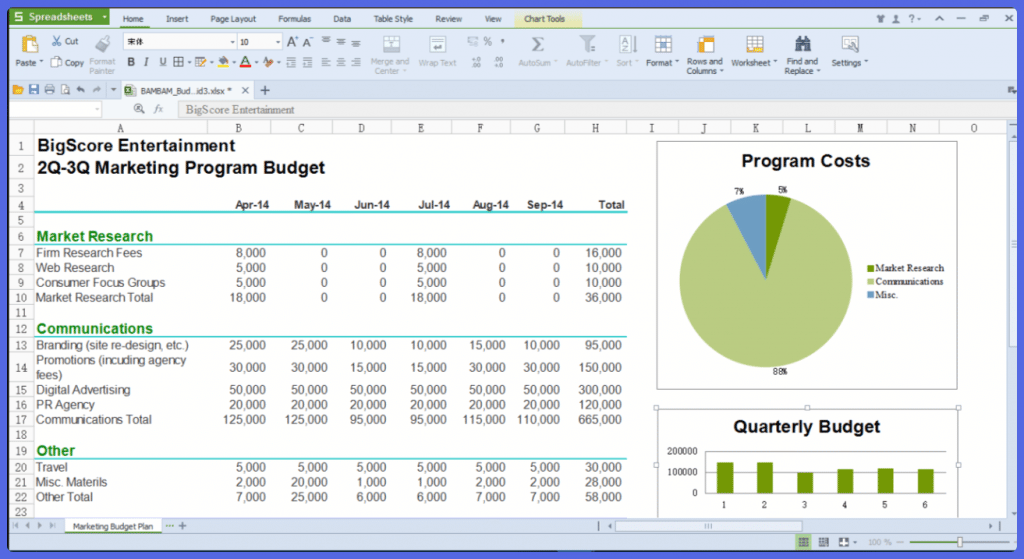The width and height of the screenshot is (1024, 559).
Task: Decrease font size with small A
Action: click(307, 42)
